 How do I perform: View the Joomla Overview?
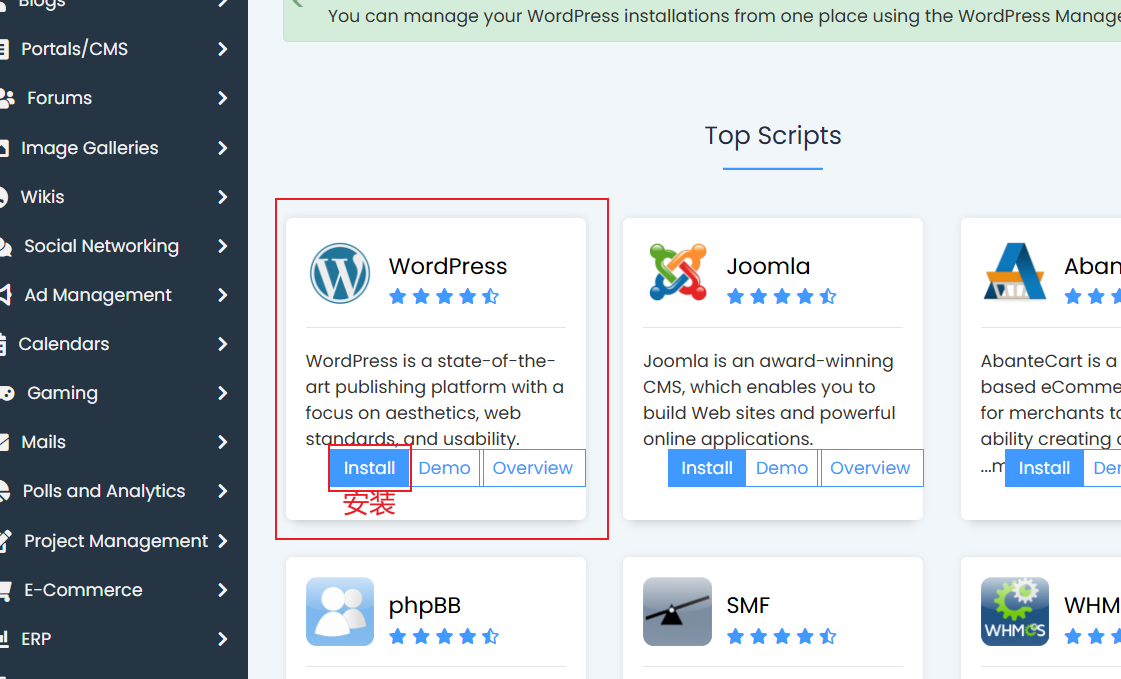870,468
